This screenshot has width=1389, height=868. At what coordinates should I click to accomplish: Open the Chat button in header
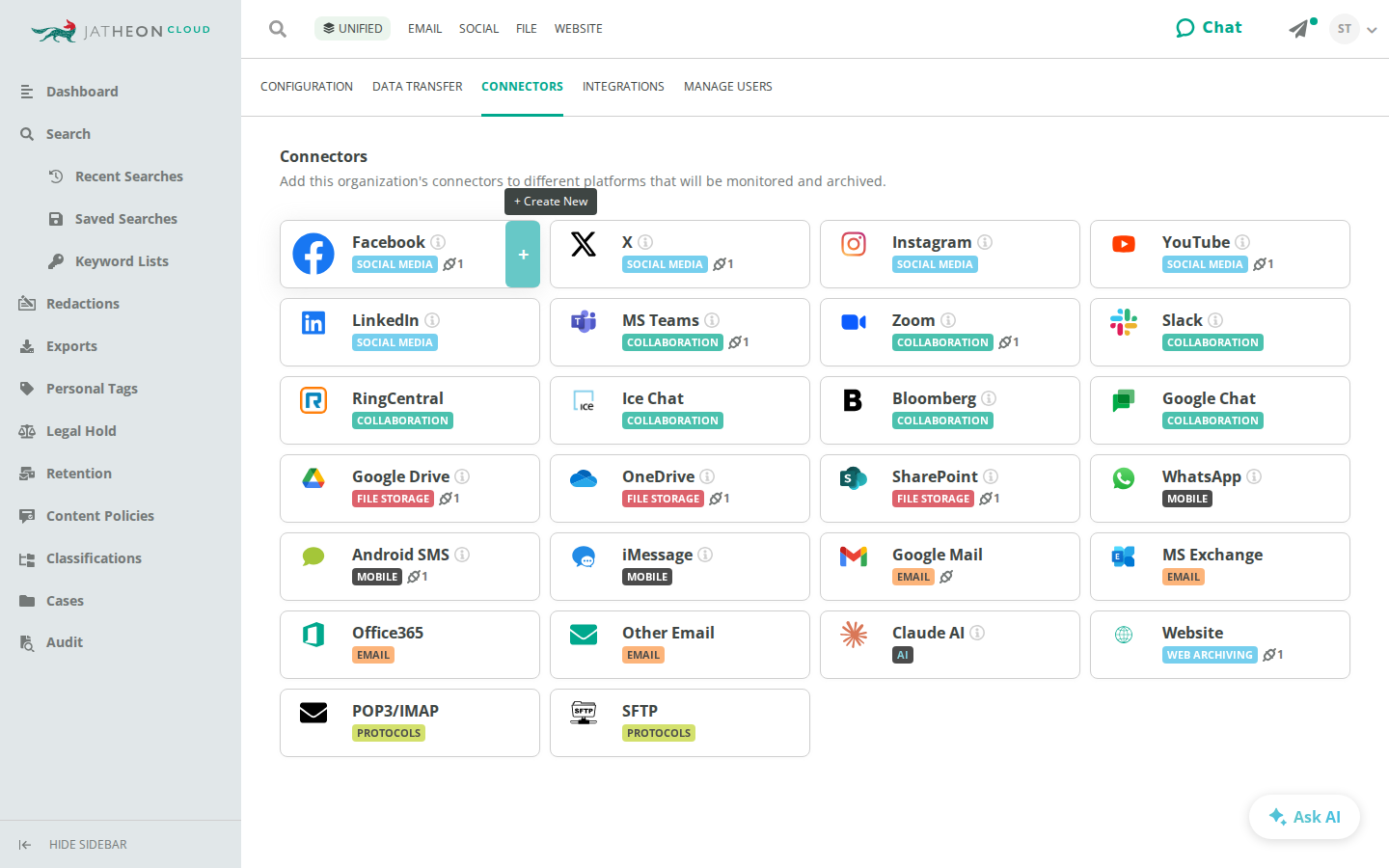point(1209,28)
